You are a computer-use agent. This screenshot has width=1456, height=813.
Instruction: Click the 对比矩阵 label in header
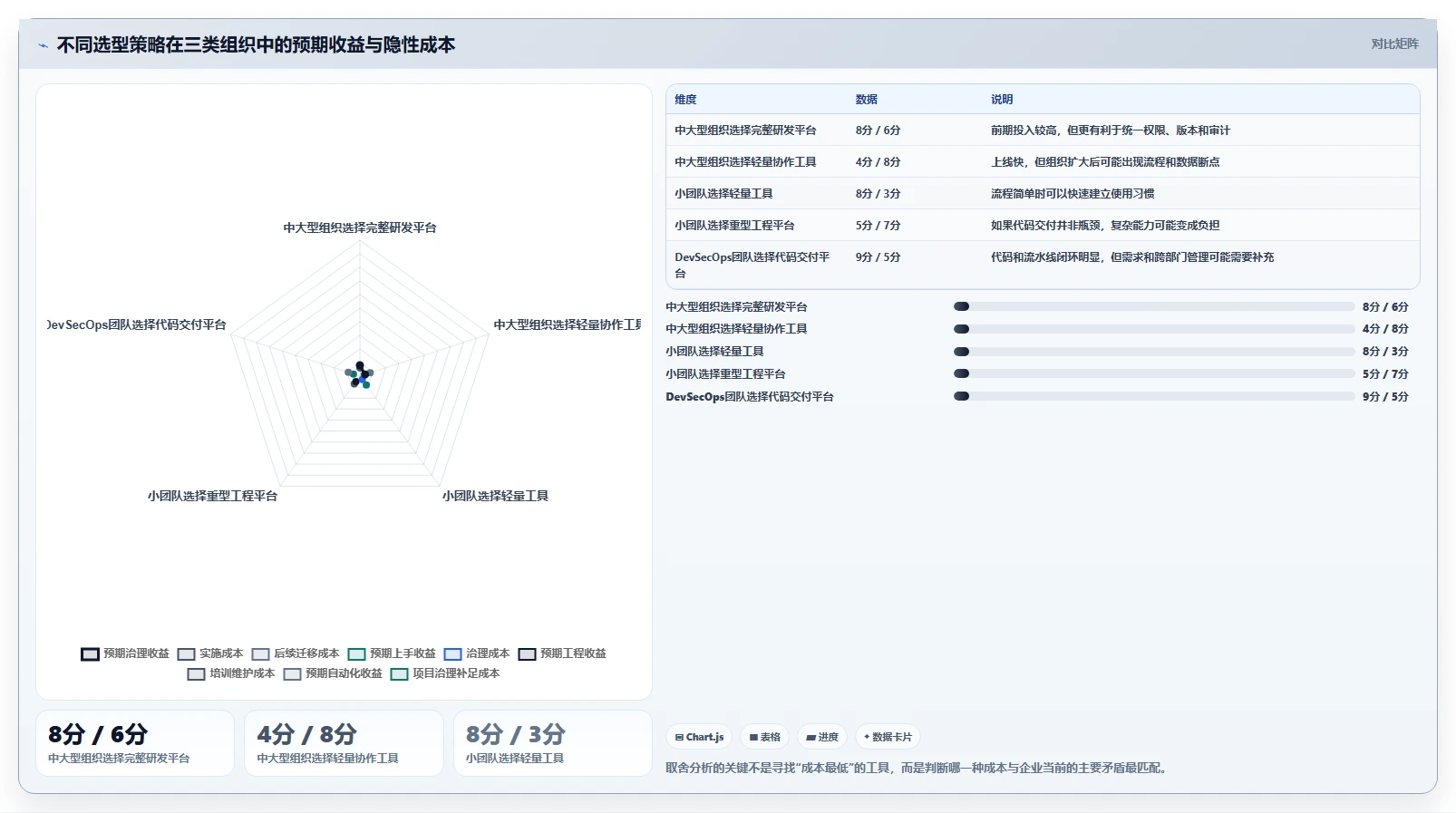1394,44
